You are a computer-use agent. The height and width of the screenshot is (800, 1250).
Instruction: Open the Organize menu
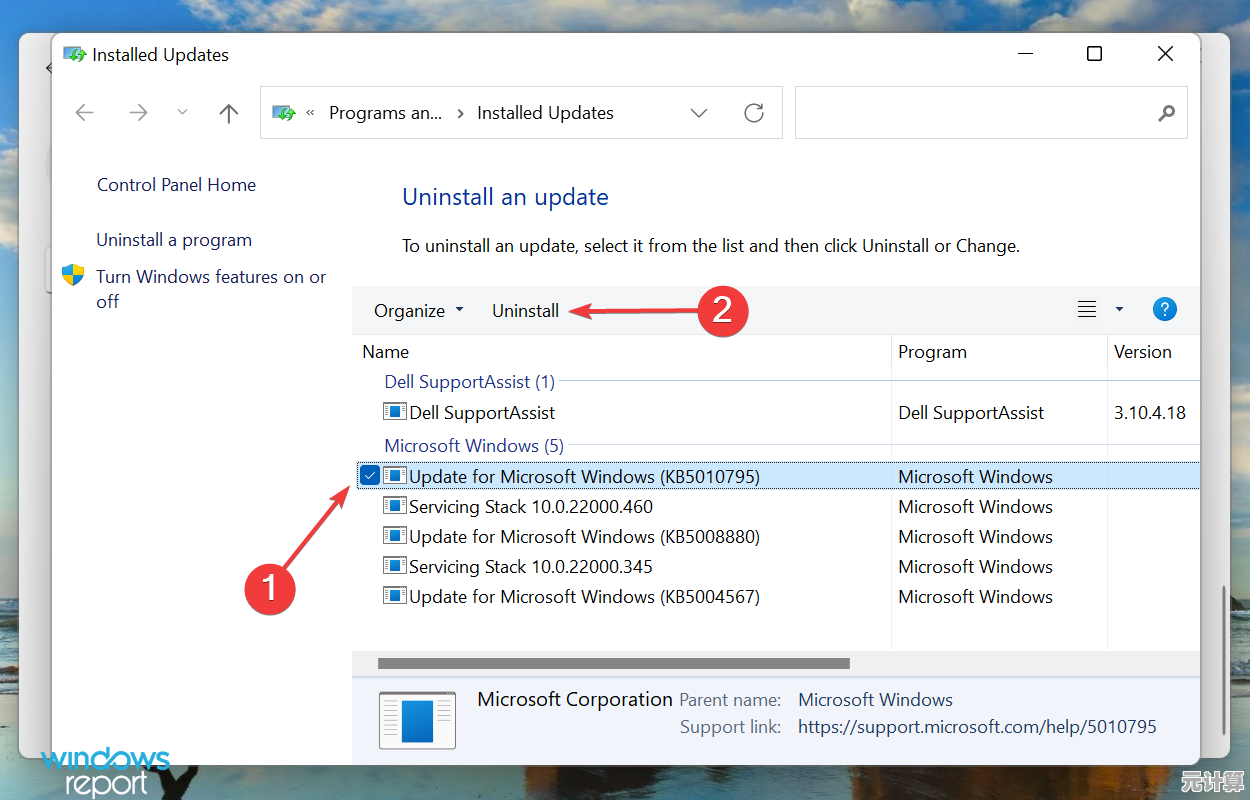tap(418, 311)
